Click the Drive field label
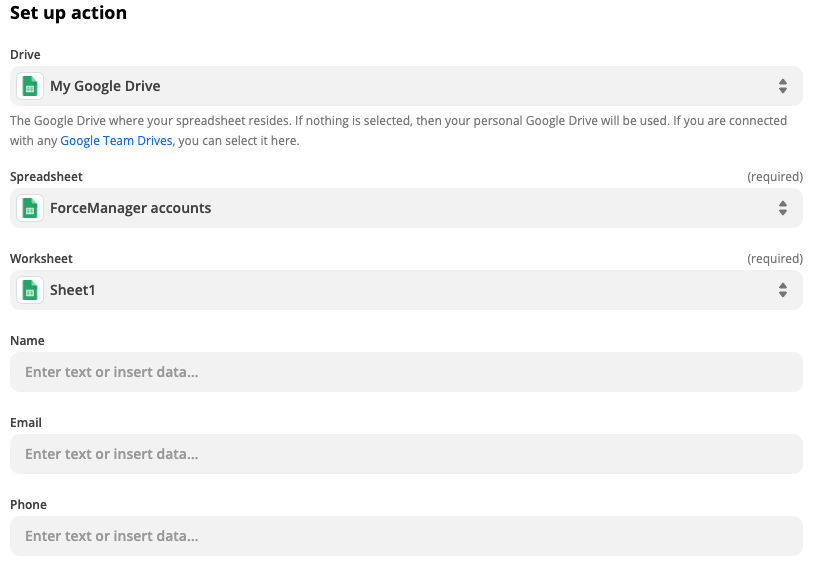Image resolution: width=819 pixels, height=574 pixels. coord(25,54)
